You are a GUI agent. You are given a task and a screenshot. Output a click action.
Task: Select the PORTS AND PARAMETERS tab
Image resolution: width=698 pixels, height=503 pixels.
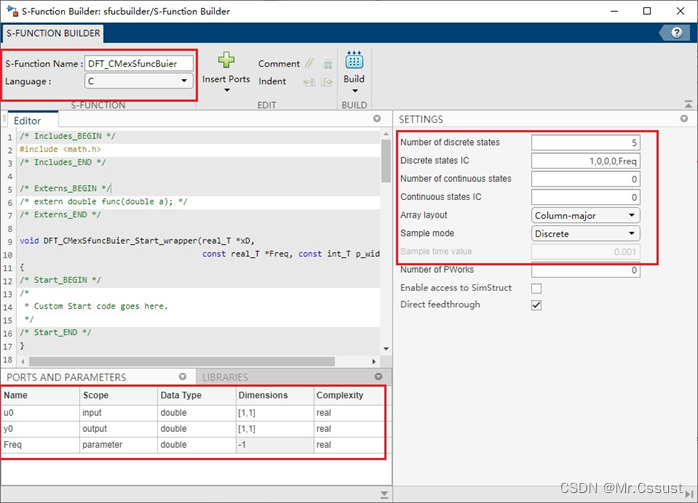point(66,377)
